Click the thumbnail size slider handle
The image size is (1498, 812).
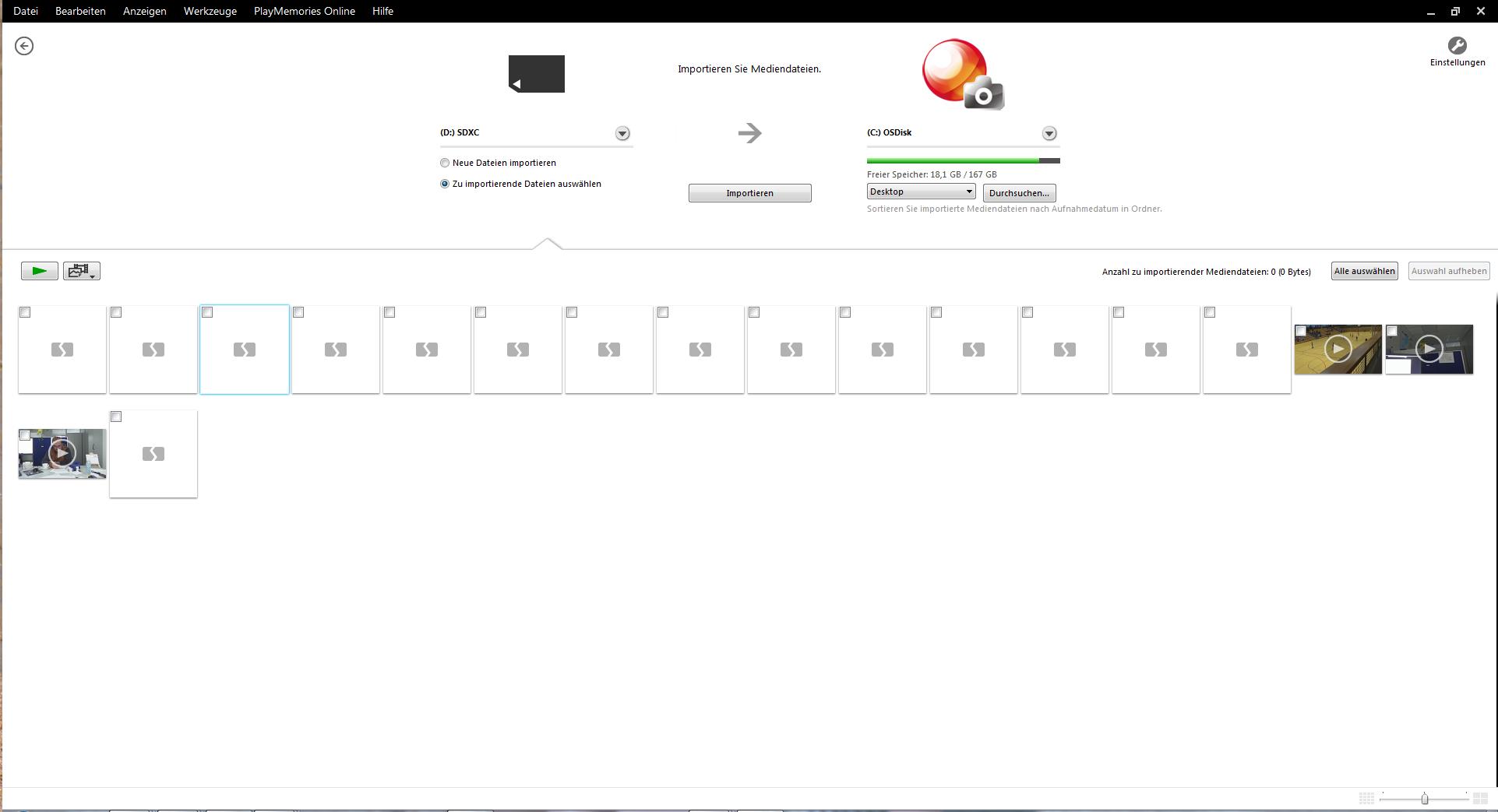point(1425,799)
